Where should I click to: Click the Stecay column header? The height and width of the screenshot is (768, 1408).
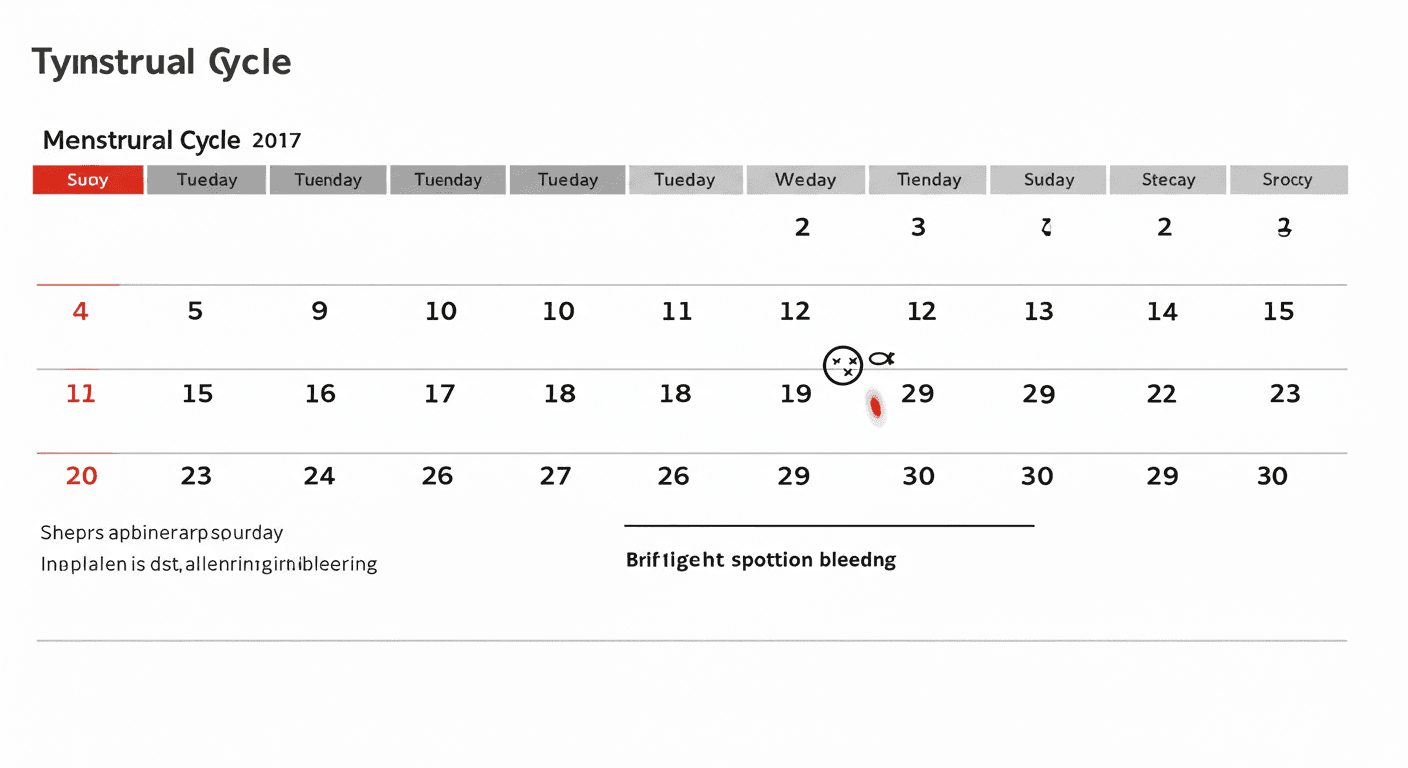point(1168,180)
